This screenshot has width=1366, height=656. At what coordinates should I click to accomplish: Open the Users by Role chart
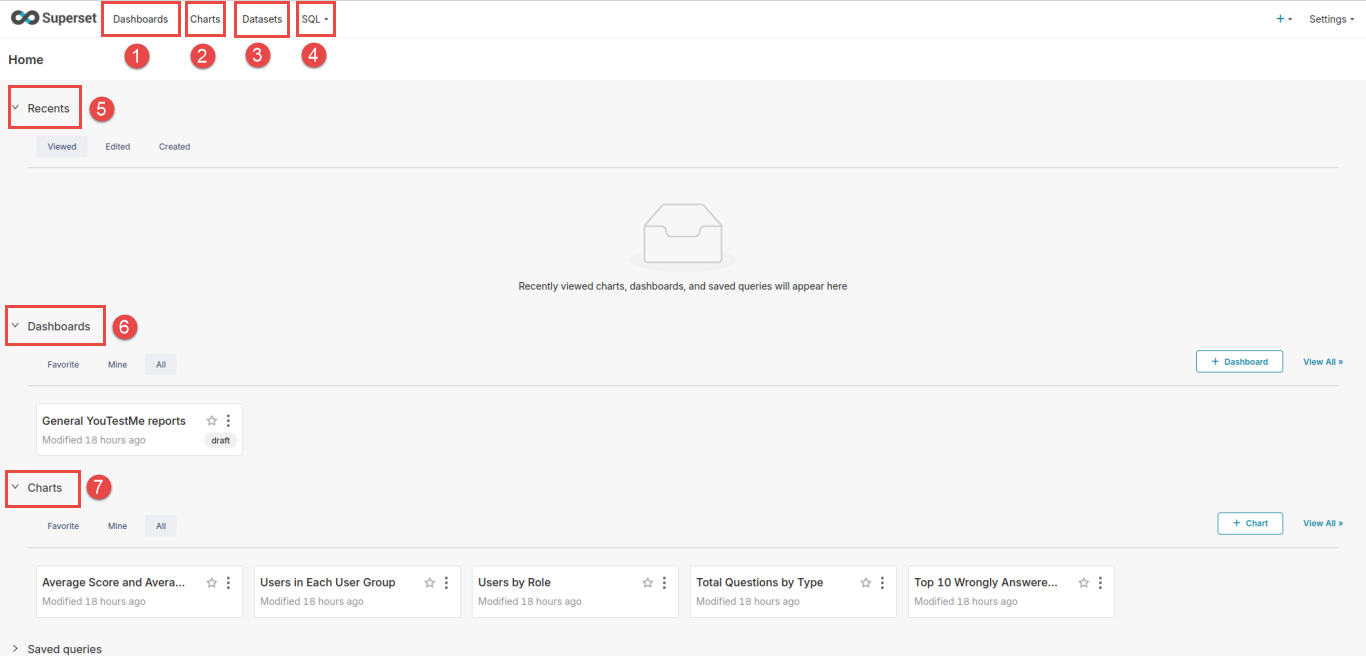575,592
